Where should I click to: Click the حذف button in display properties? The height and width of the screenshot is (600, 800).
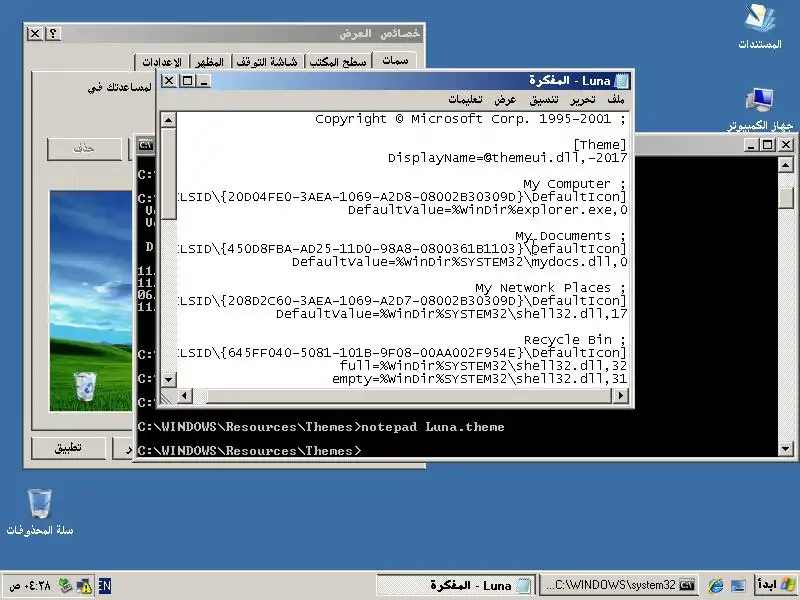pos(84,148)
